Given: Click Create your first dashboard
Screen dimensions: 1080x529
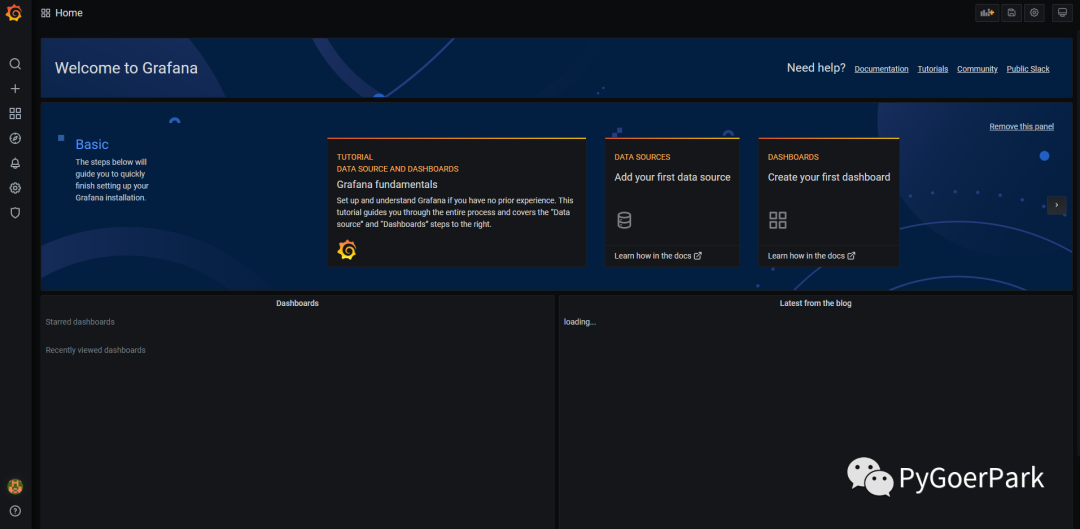Looking at the screenshot, I should coord(829,177).
